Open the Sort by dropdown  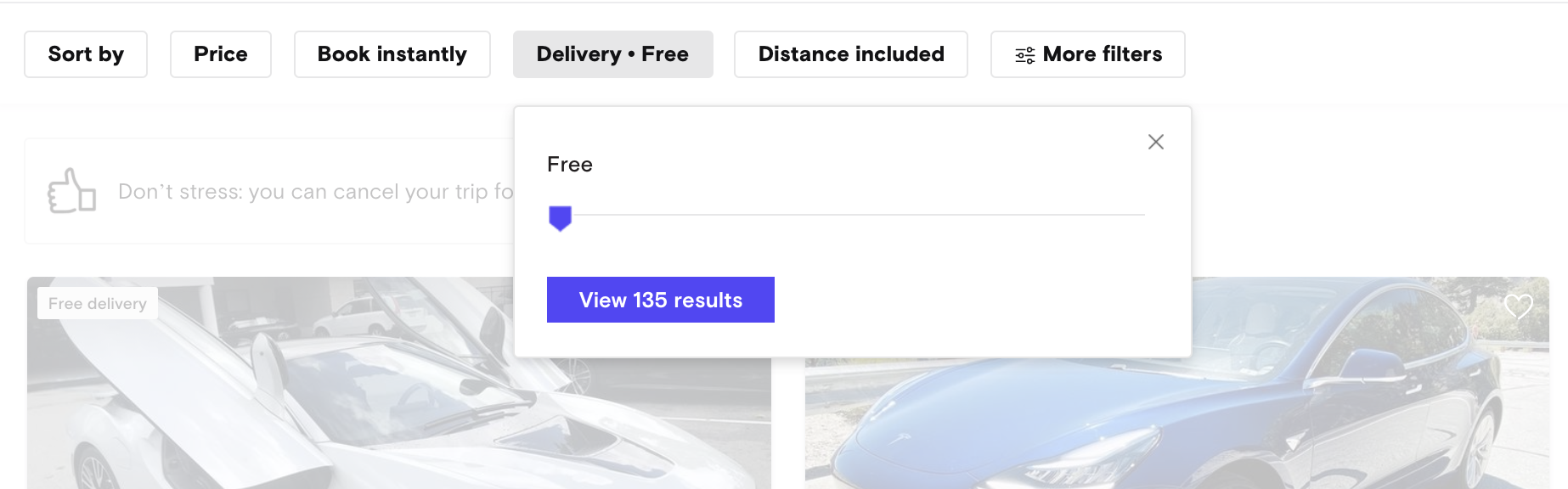pyautogui.click(x=85, y=53)
